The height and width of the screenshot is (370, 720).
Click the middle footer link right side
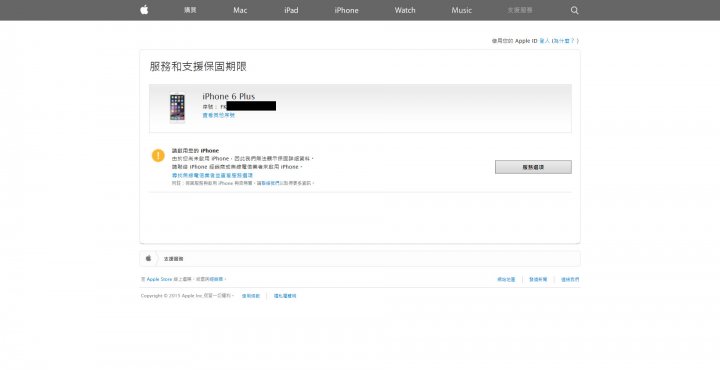[x=538, y=279]
